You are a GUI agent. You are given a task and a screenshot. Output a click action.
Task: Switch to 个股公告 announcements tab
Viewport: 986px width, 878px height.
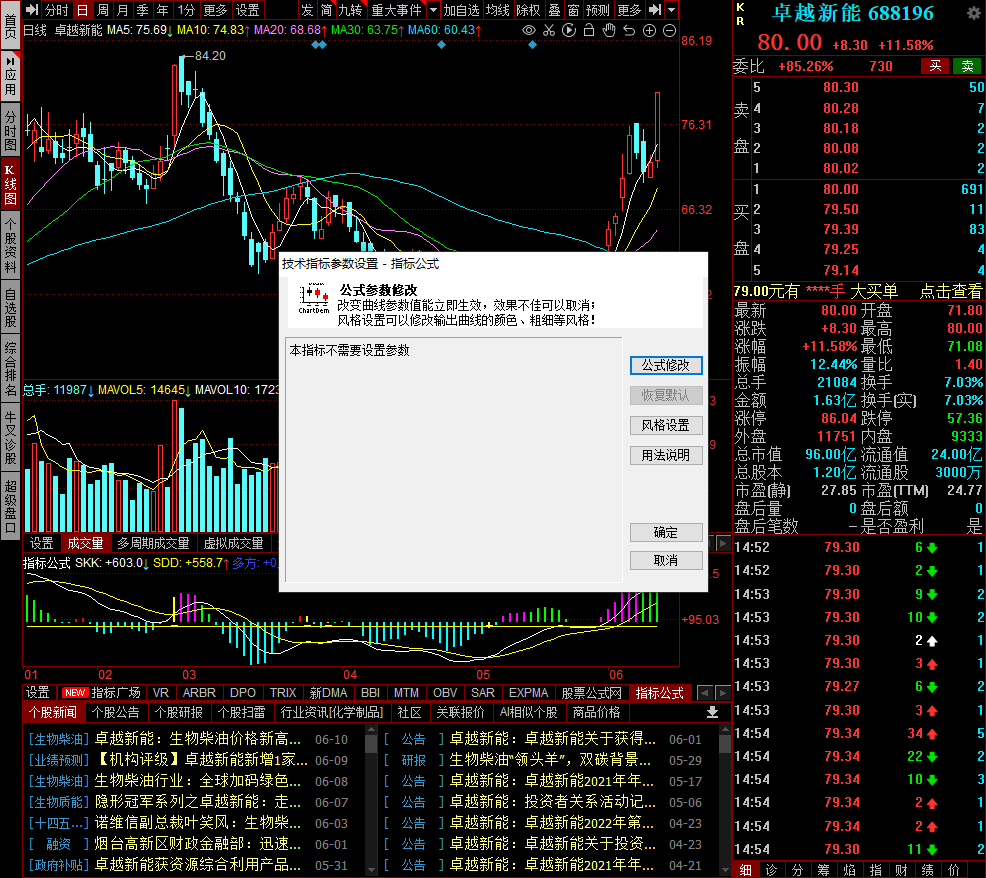(x=116, y=712)
